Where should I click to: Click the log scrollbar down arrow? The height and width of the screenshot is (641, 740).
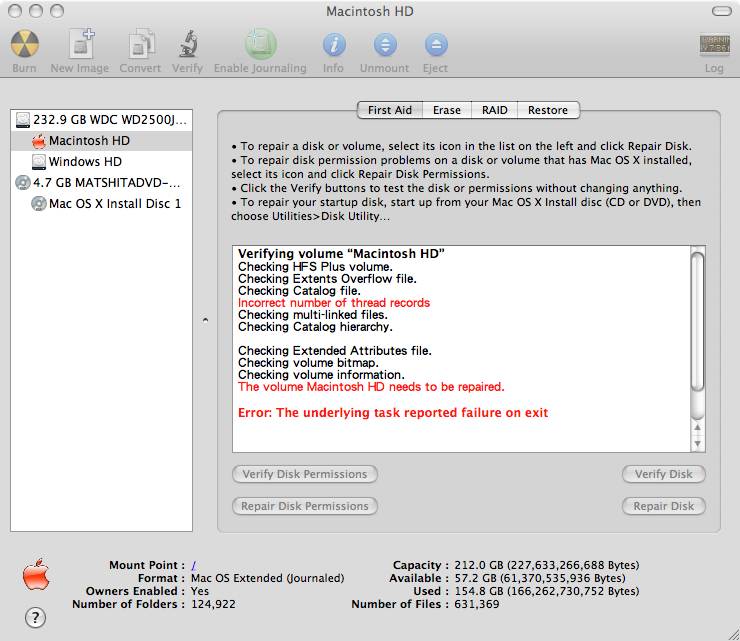(698, 444)
